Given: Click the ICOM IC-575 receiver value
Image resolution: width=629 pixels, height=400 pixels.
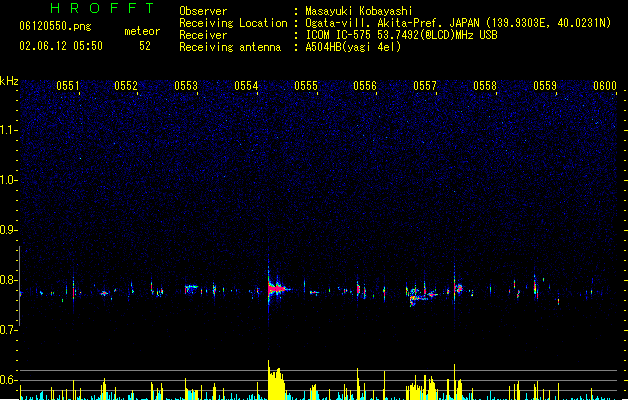Looking at the screenshot, I should click(401, 35).
